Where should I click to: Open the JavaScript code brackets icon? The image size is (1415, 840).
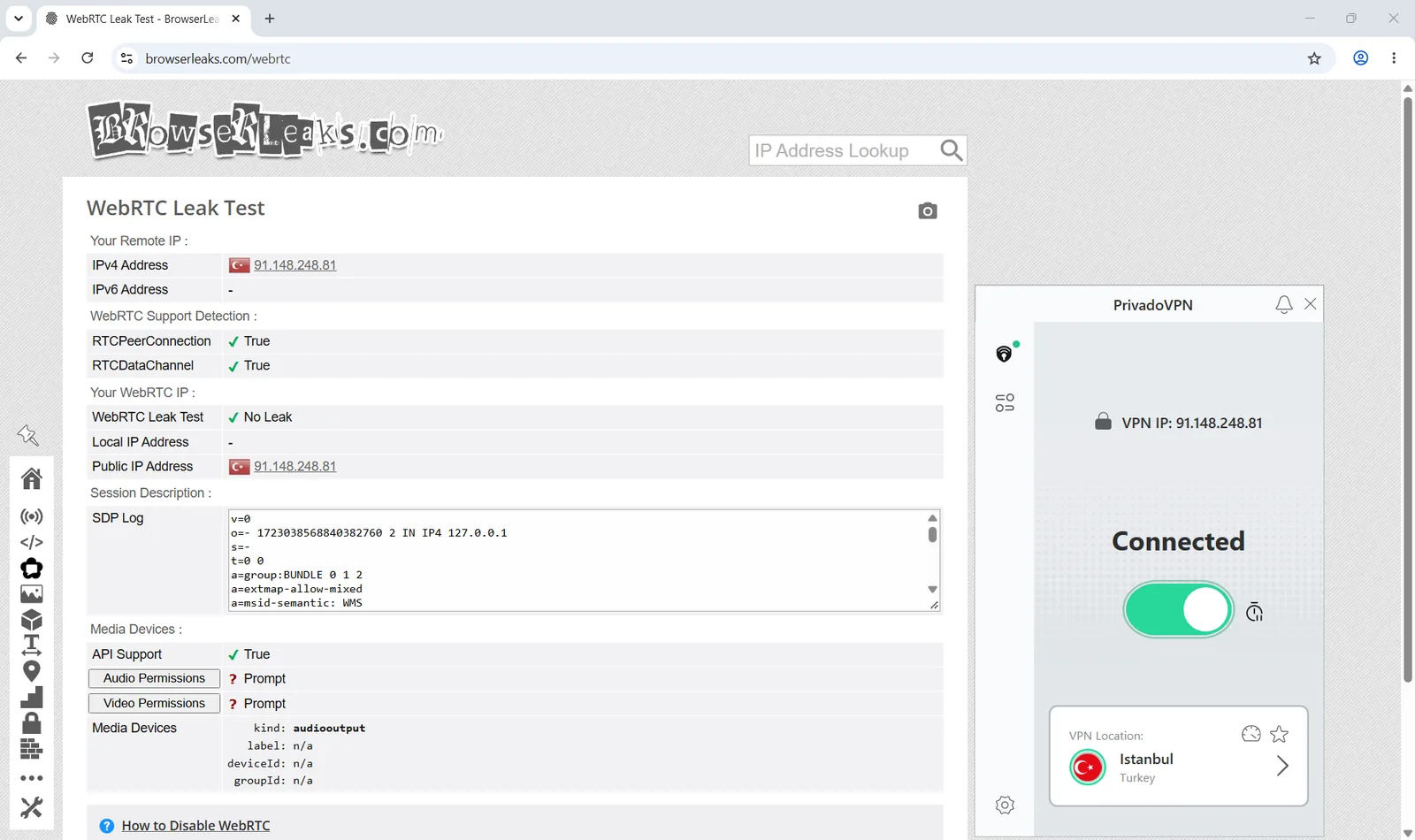32,542
